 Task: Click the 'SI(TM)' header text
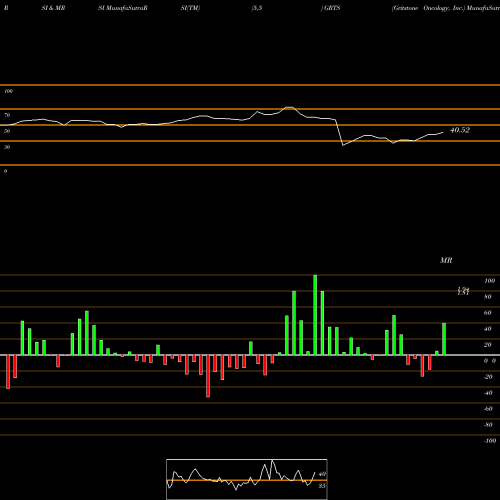(x=190, y=8)
